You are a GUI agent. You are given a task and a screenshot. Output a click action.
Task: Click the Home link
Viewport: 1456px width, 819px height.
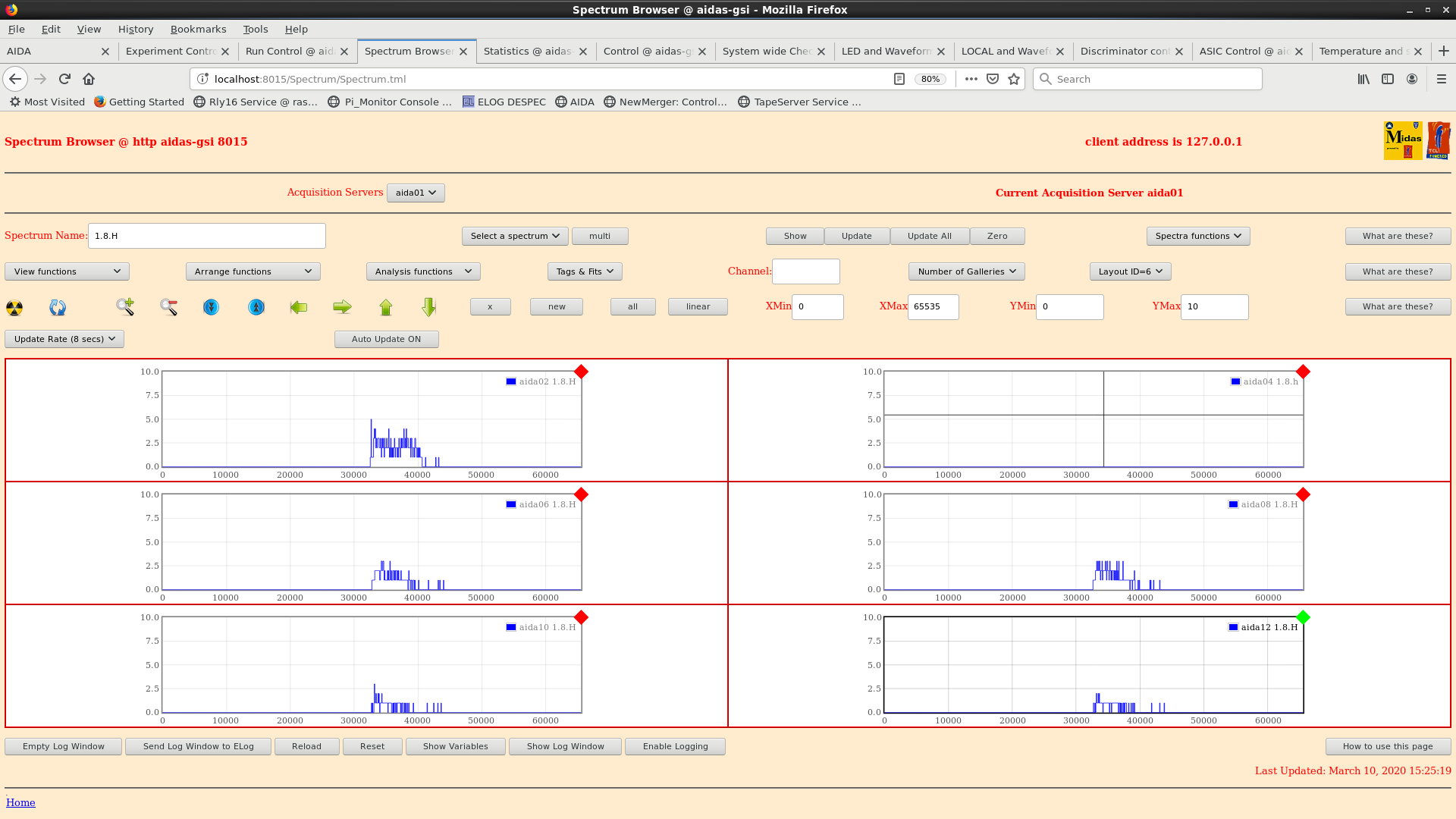click(x=20, y=802)
